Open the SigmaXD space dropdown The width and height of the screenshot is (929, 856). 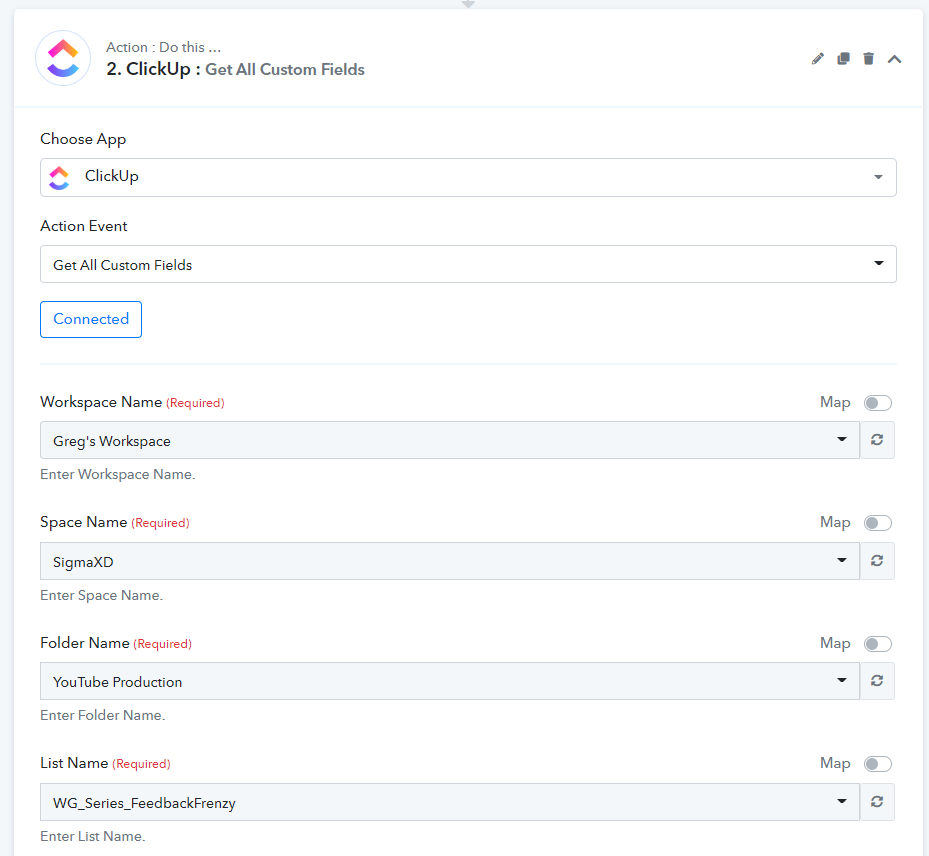450,561
